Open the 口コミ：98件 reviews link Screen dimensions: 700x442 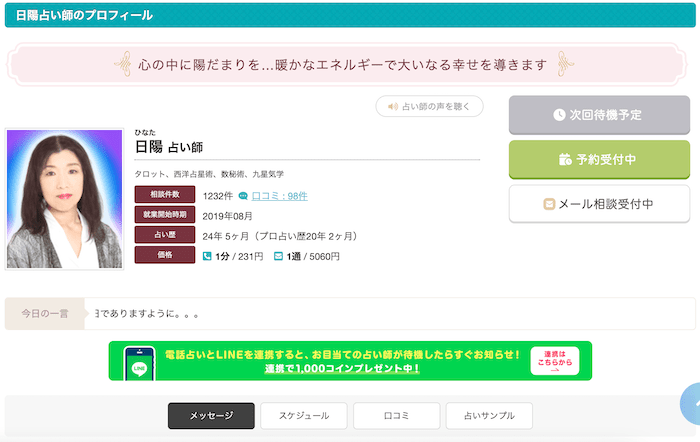279,196
